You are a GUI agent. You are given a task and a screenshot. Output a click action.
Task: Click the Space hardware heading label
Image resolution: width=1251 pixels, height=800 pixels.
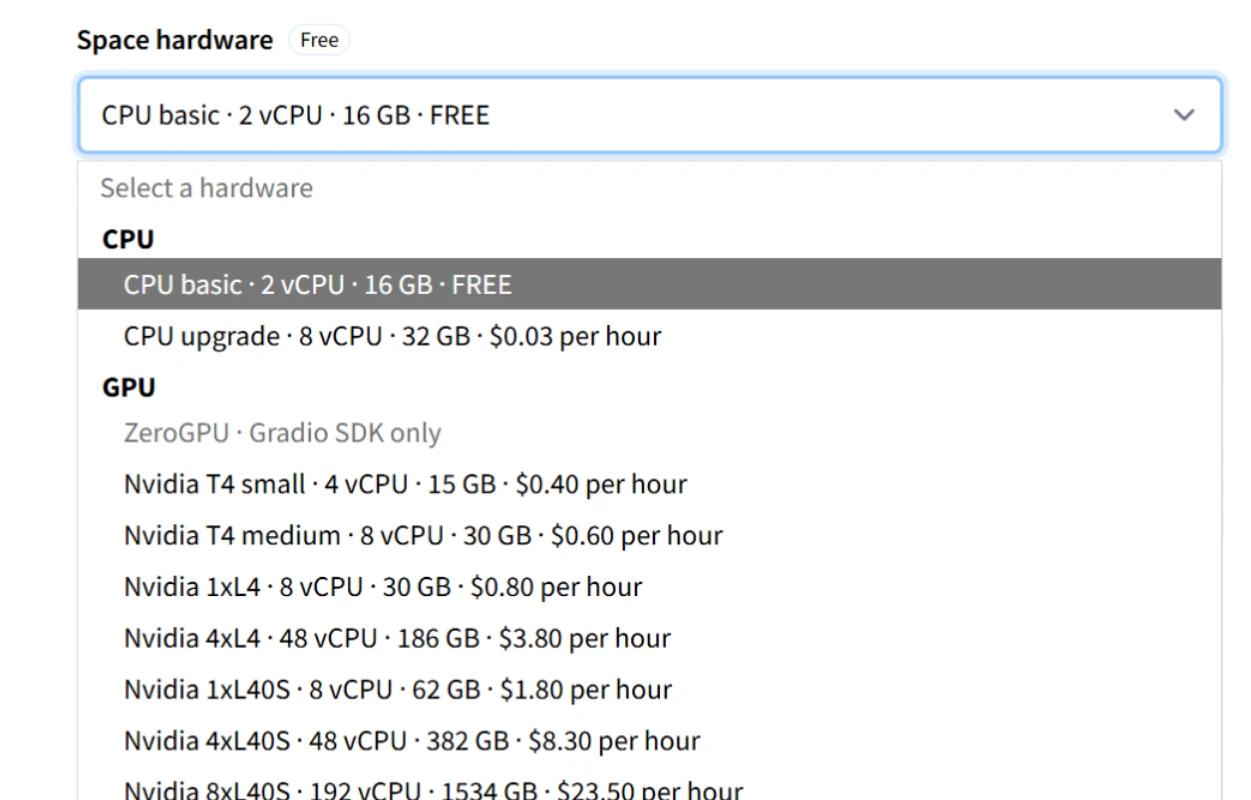coord(175,40)
